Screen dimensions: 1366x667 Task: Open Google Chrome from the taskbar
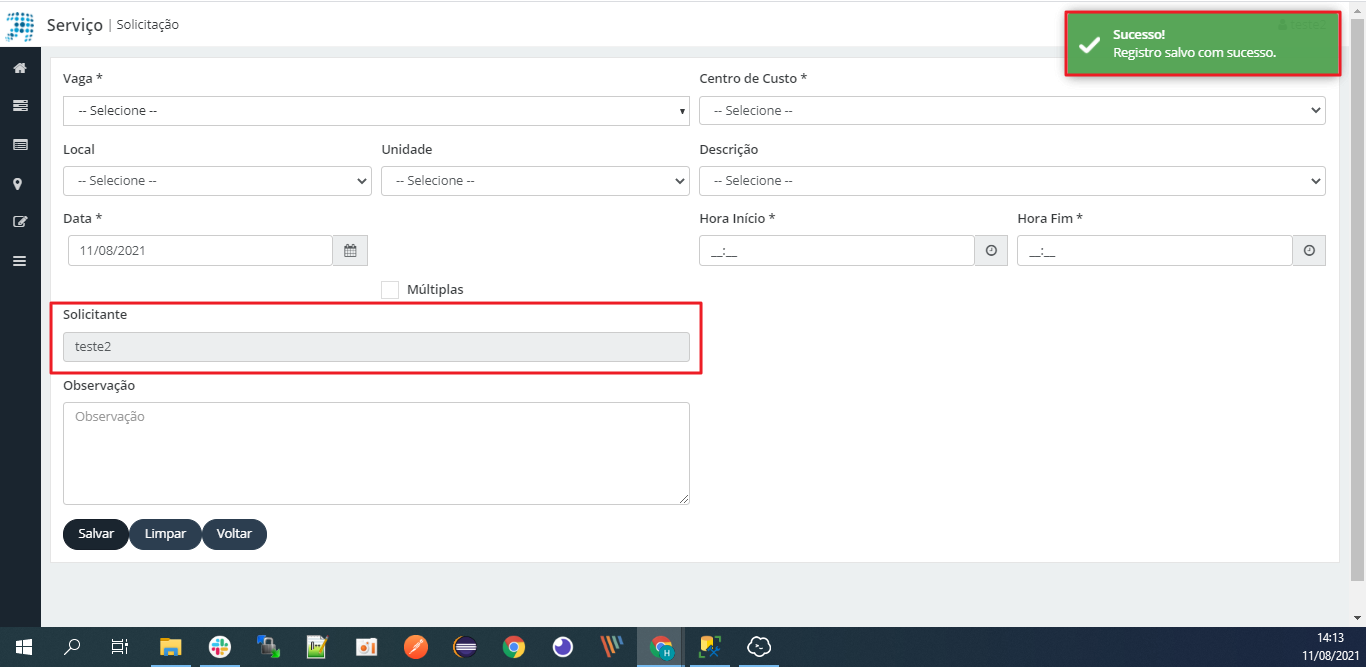[x=513, y=647]
